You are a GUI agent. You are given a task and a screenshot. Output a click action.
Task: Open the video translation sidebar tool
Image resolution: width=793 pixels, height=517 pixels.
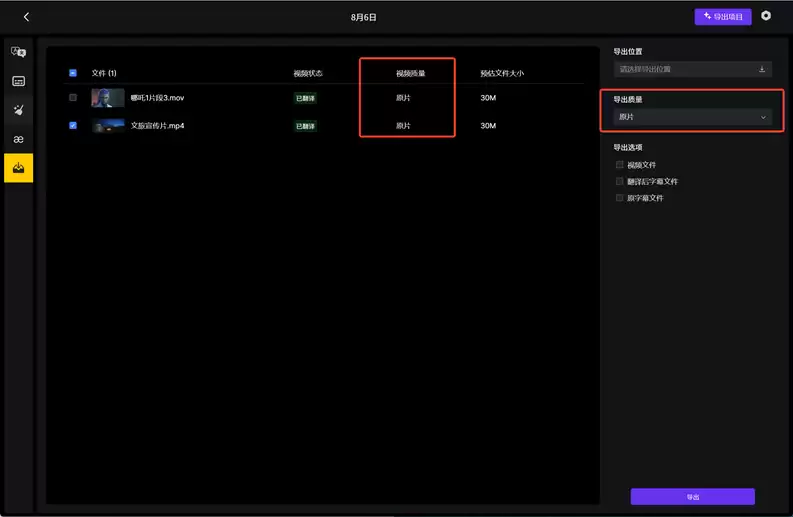[x=18, y=52]
